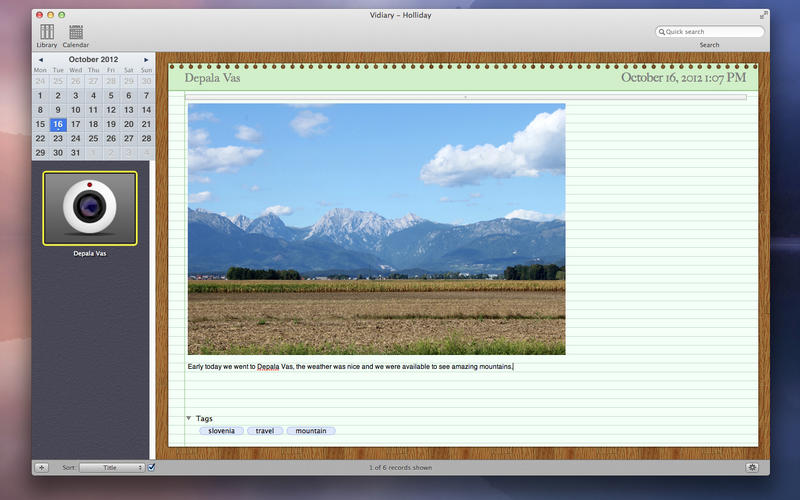Viewport: 800px width, 500px height.
Task: Click the mountain tag
Action: tap(311, 431)
